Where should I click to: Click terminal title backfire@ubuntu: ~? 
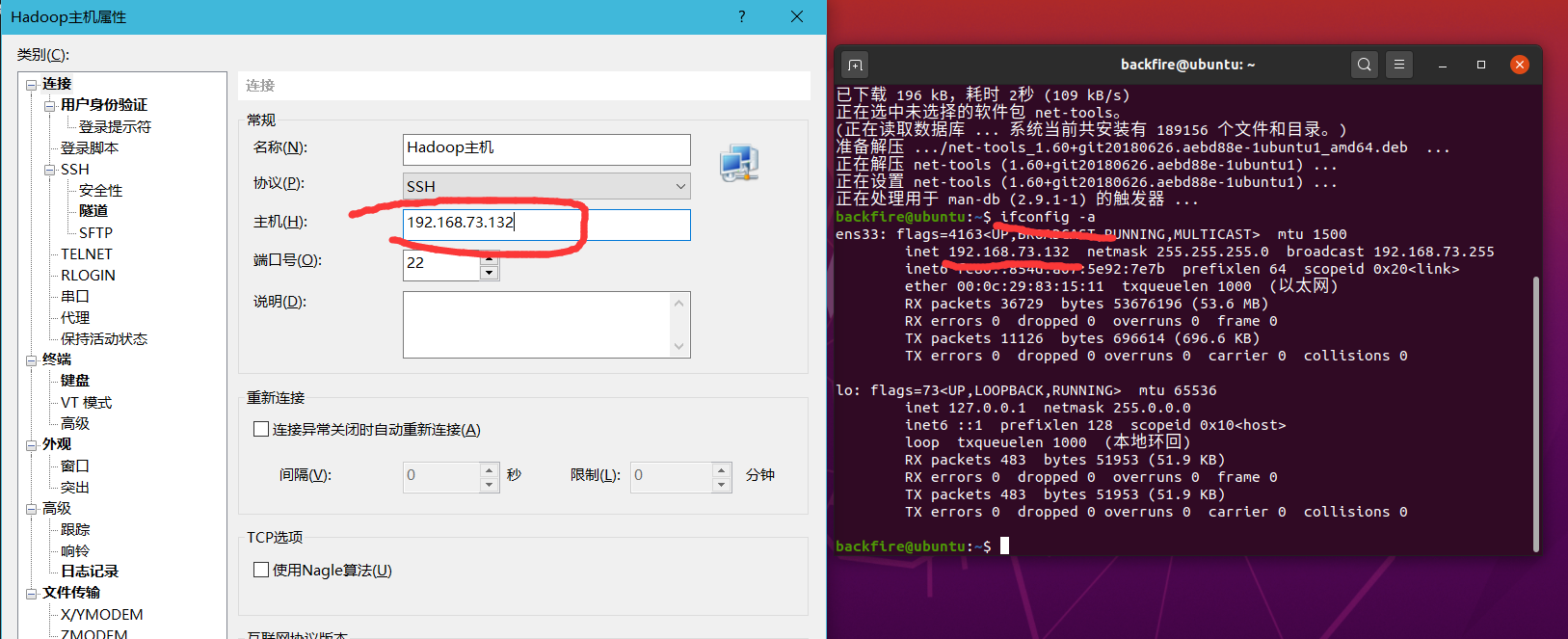coord(1187,65)
